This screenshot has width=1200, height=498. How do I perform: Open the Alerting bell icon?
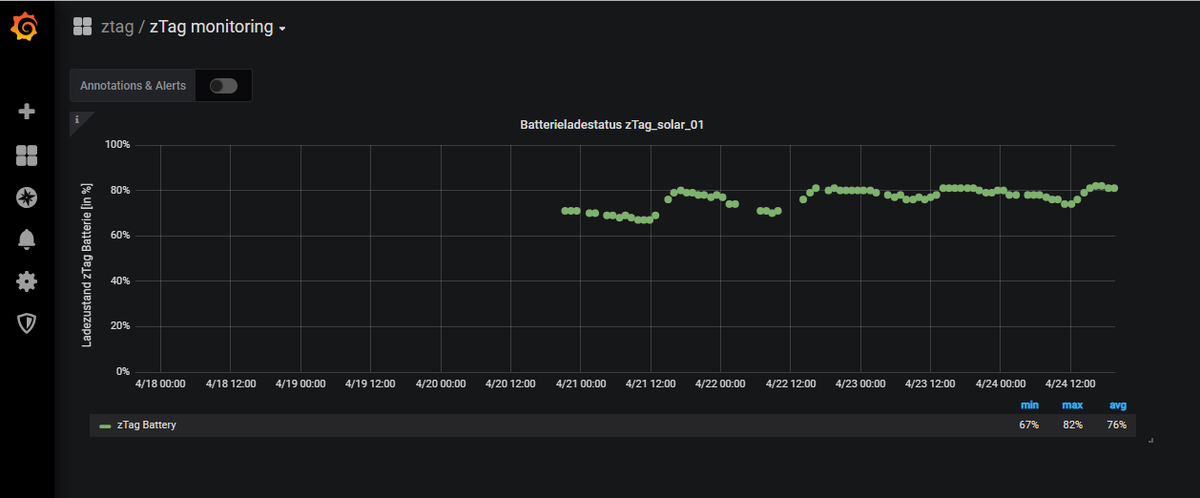27,239
